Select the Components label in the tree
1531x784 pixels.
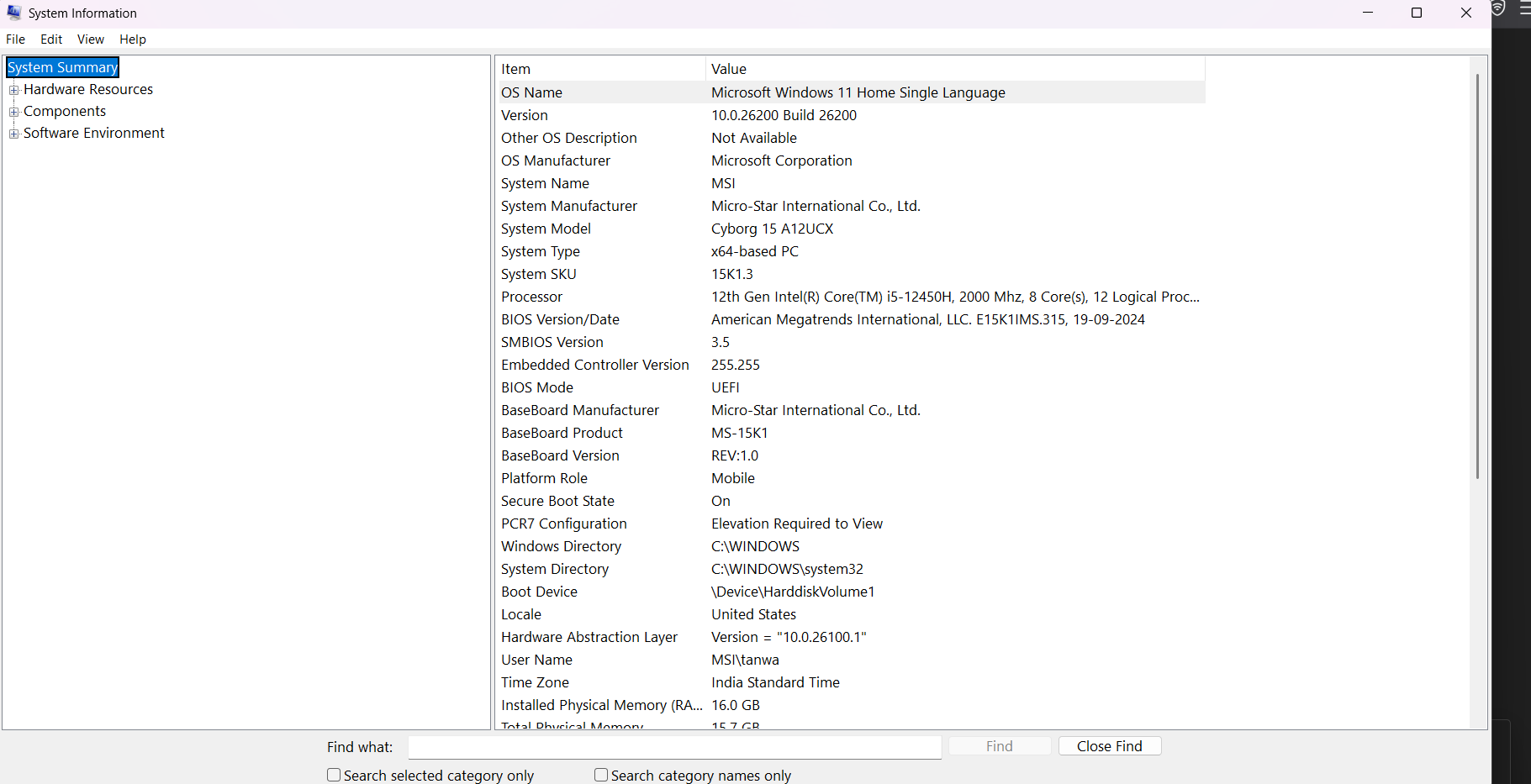tap(65, 111)
